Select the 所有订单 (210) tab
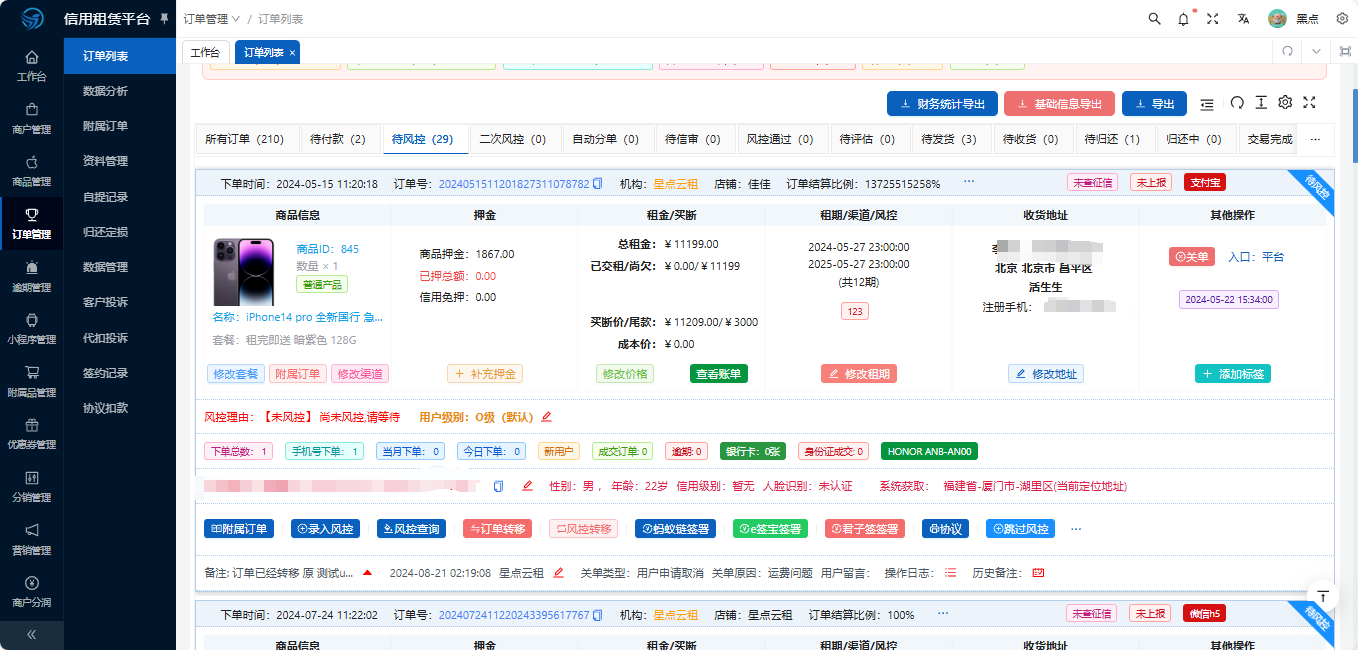1358x650 pixels. point(245,139)
